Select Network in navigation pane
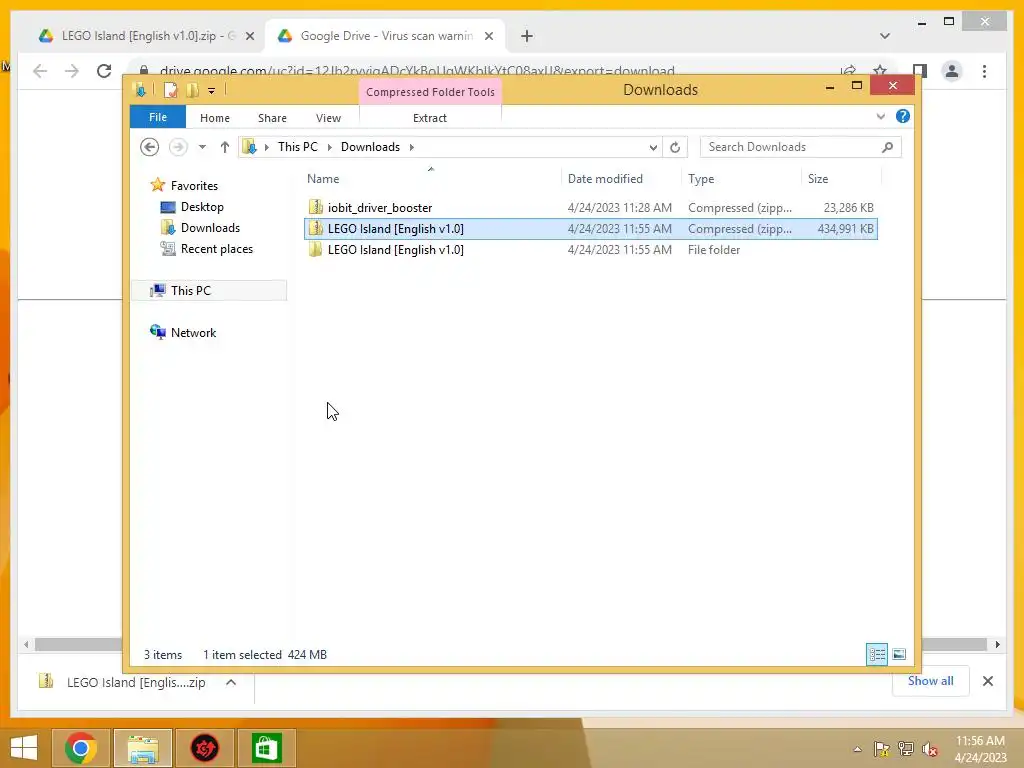Screen dimensions: 1024x768 point(183,332)
